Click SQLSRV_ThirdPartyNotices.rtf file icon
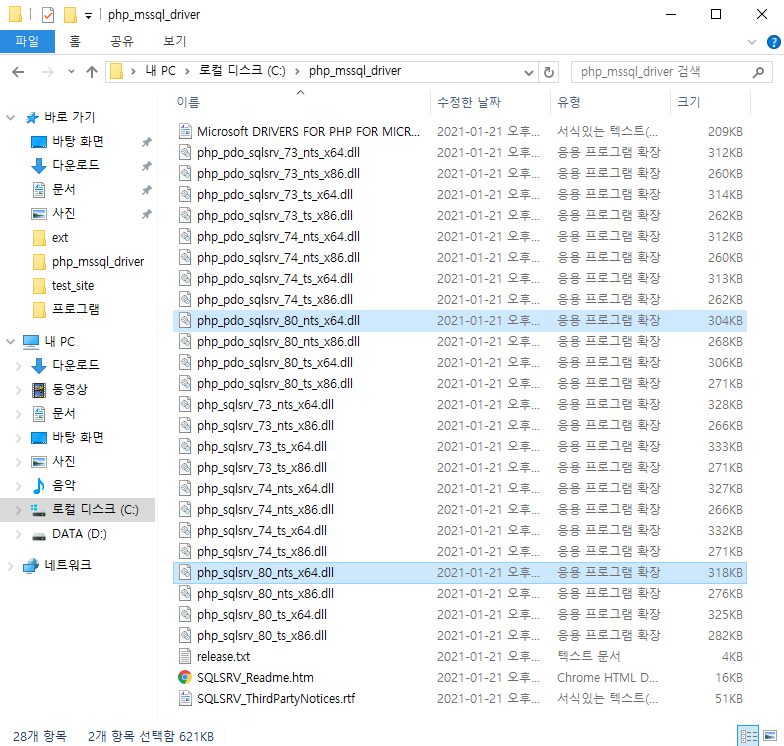Viewport: 784px width, 746px height. click(185, 698)
